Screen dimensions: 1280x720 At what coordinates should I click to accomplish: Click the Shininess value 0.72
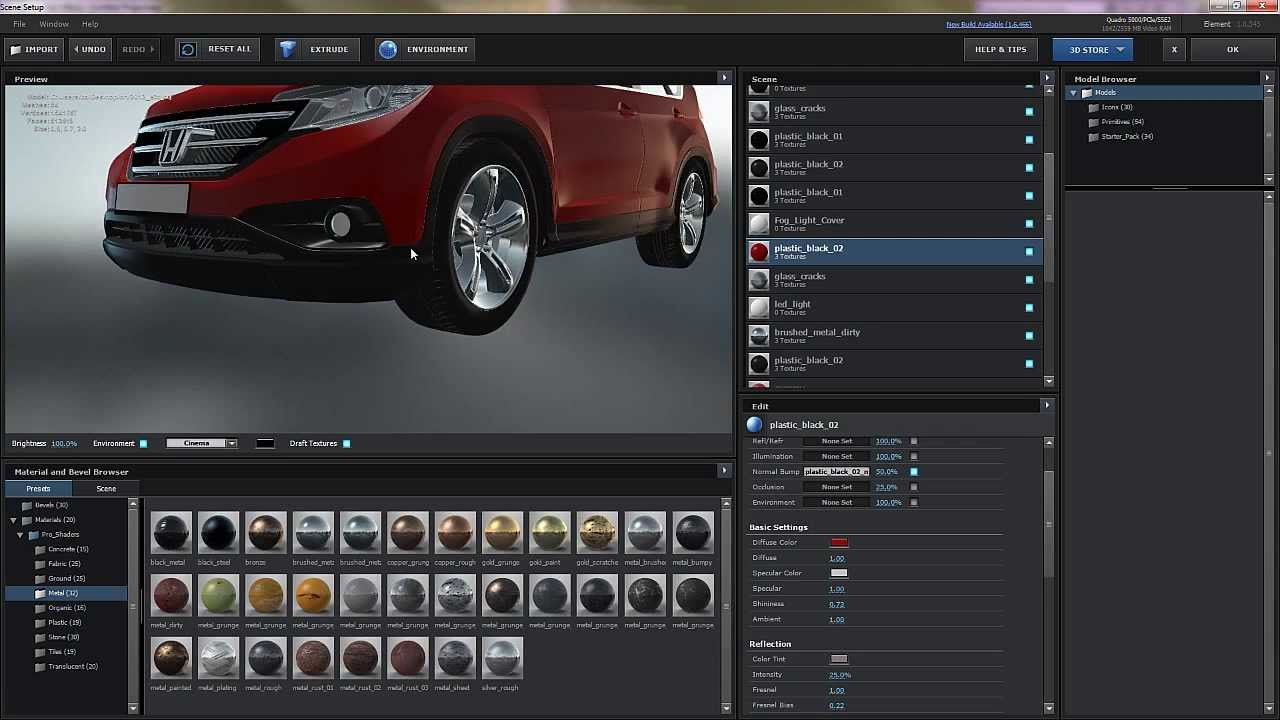[836, 604]
